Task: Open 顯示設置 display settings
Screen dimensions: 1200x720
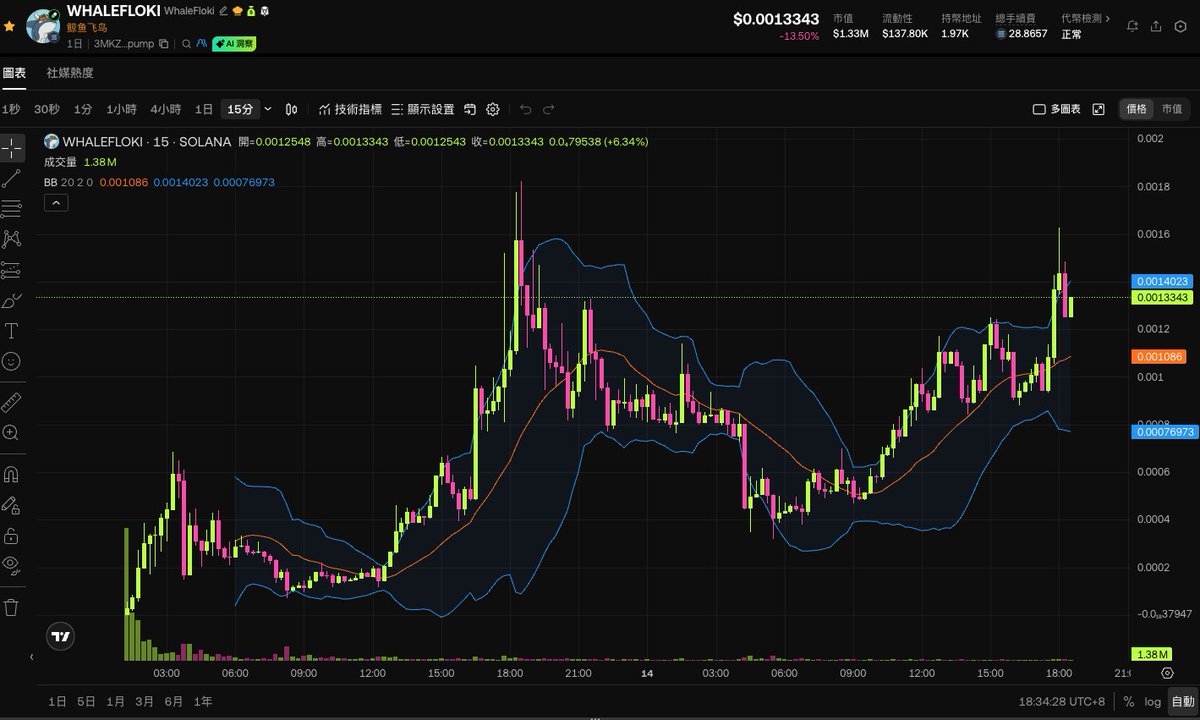Action: tap(423, 109)
